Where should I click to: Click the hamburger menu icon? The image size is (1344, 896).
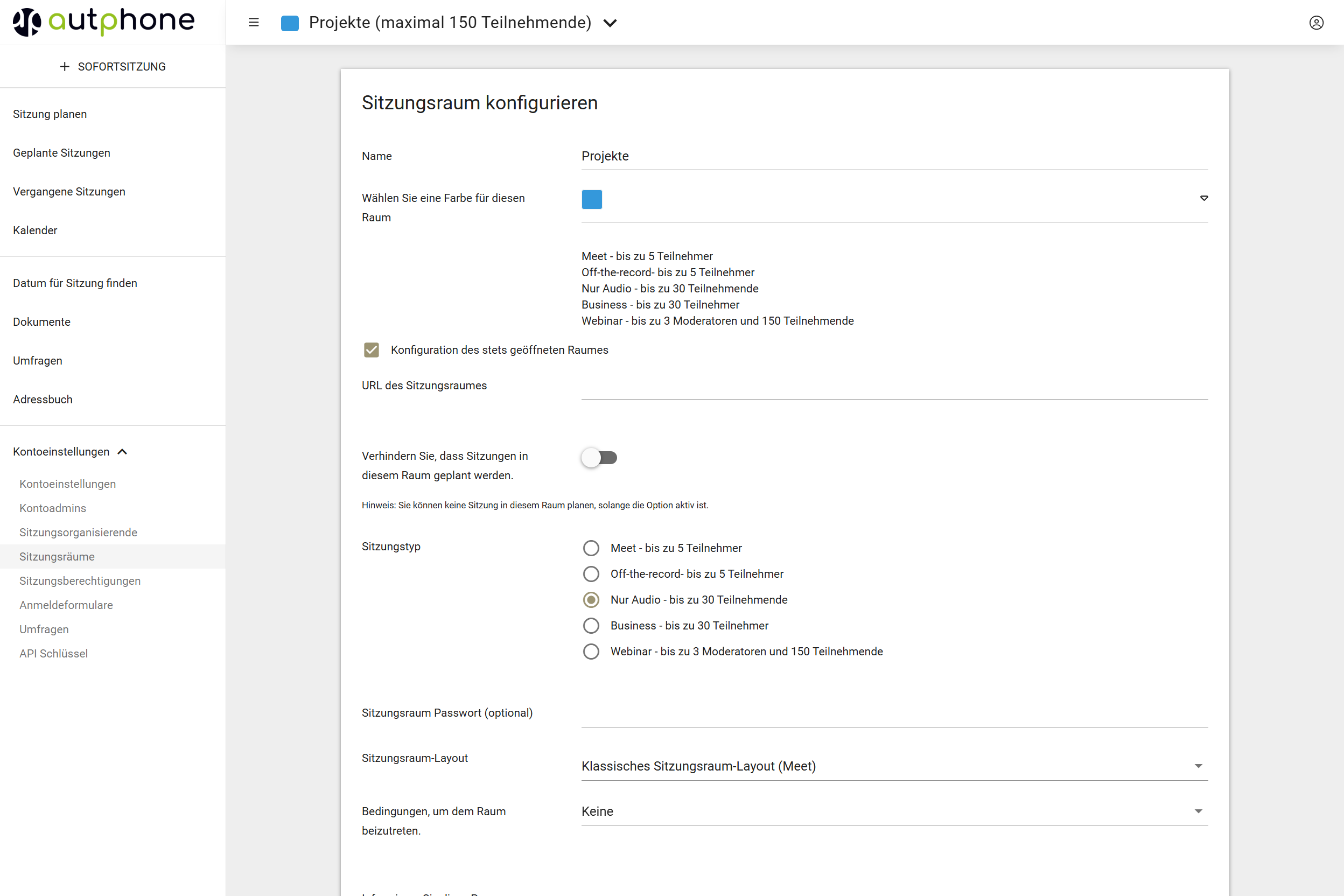[254, 22]
